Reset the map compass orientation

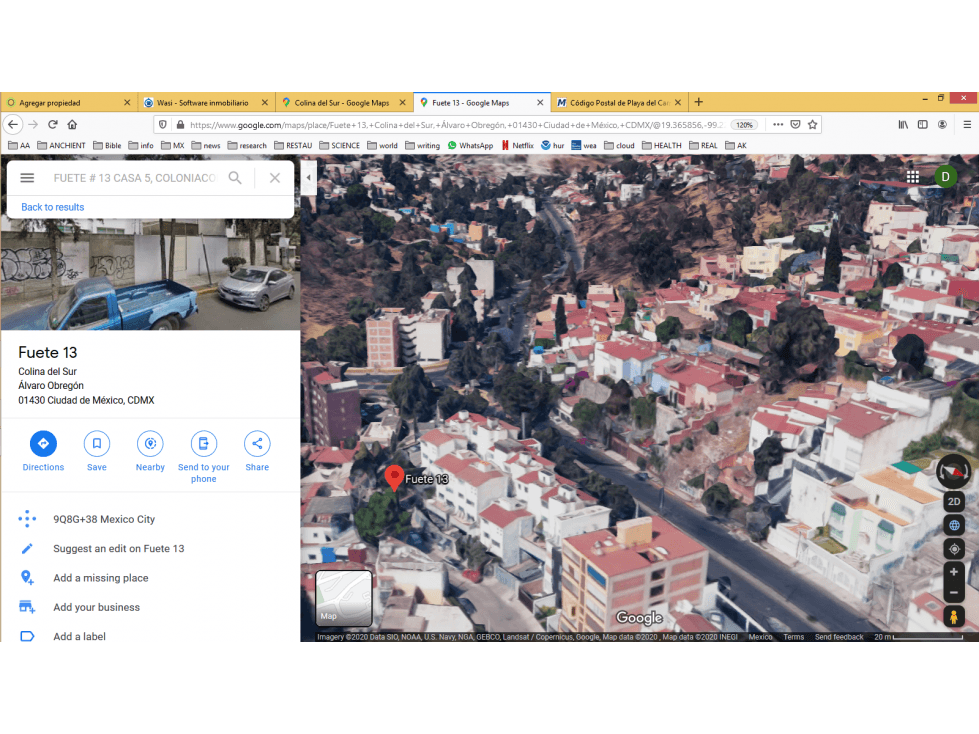(x=953, y=471)
